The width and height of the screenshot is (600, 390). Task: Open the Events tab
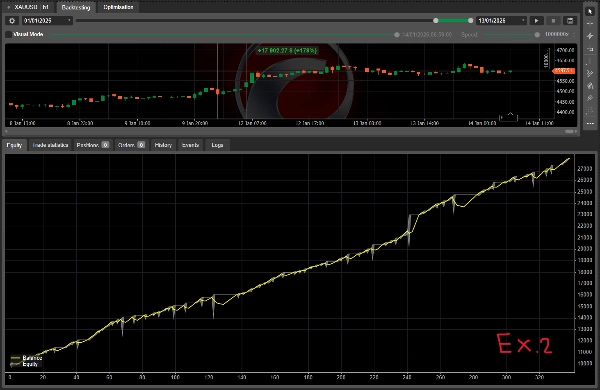(x=190, y=145)
